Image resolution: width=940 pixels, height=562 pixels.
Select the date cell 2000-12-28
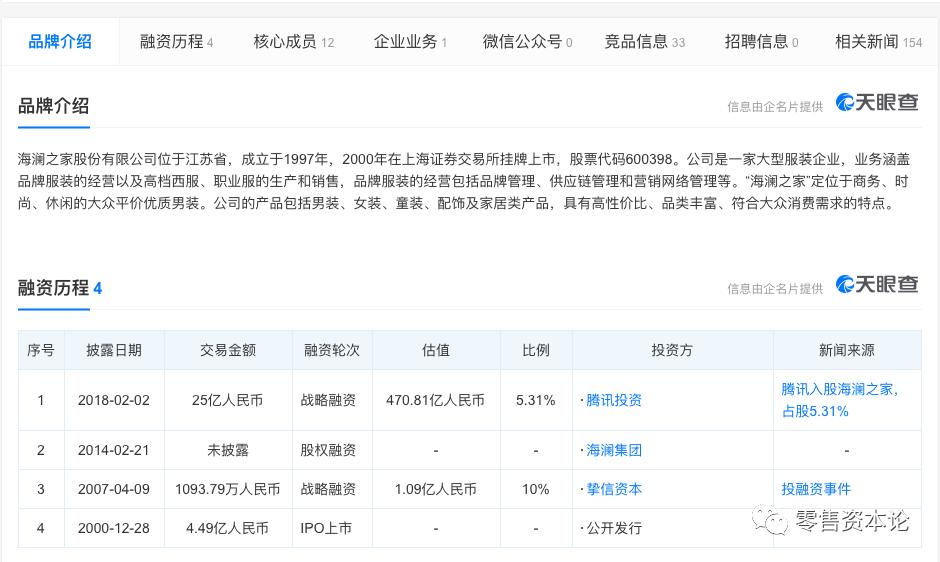pos(114,528)
